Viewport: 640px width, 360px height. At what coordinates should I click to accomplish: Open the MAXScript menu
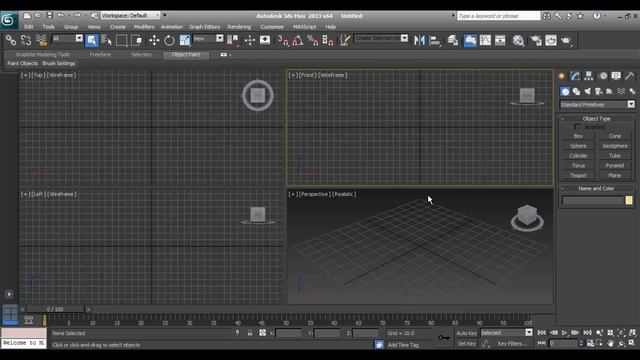coord(304,27)
